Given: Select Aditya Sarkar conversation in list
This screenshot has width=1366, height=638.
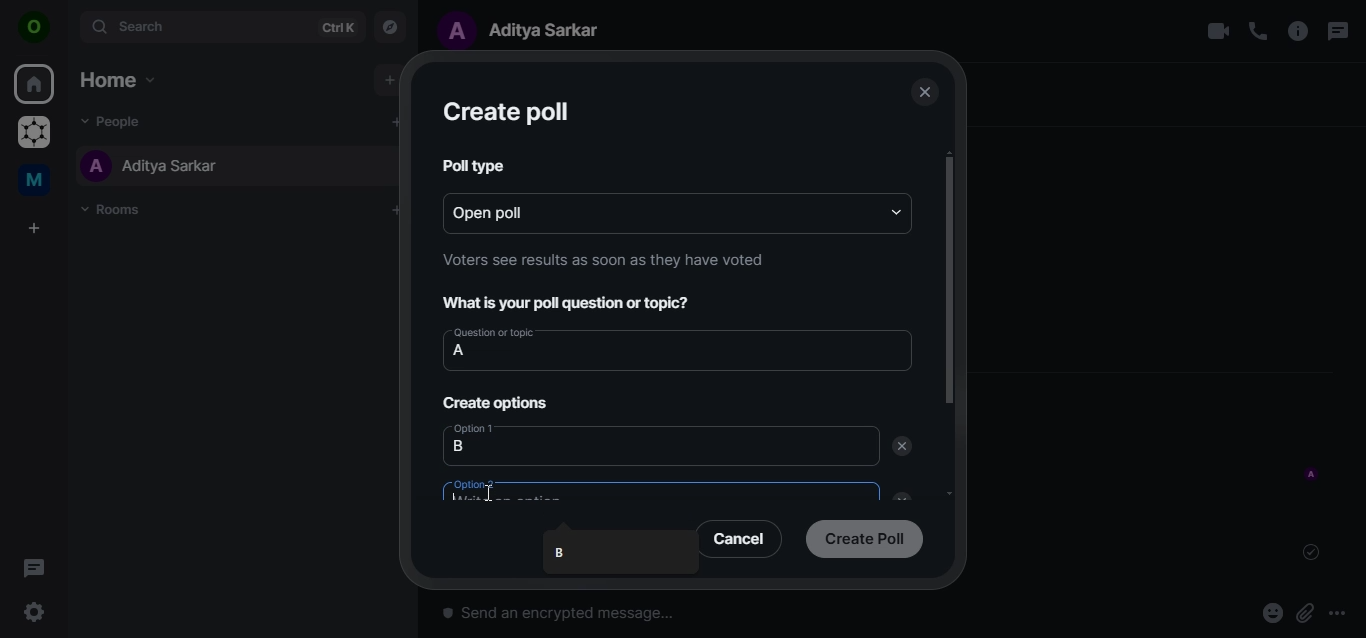Looking at the screenshot, I should (170, 167).
